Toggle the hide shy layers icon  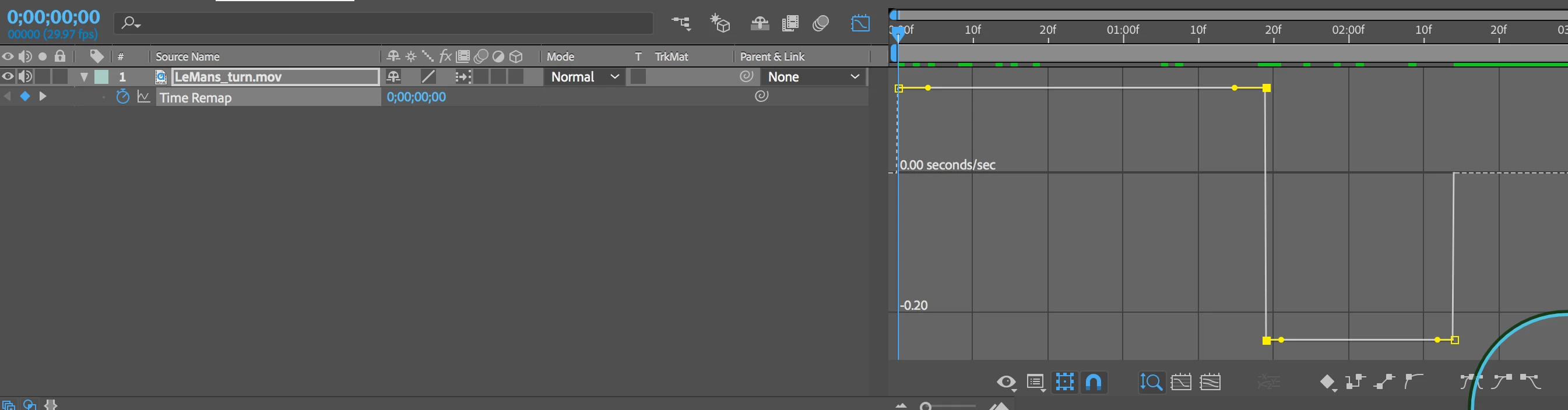760,23
